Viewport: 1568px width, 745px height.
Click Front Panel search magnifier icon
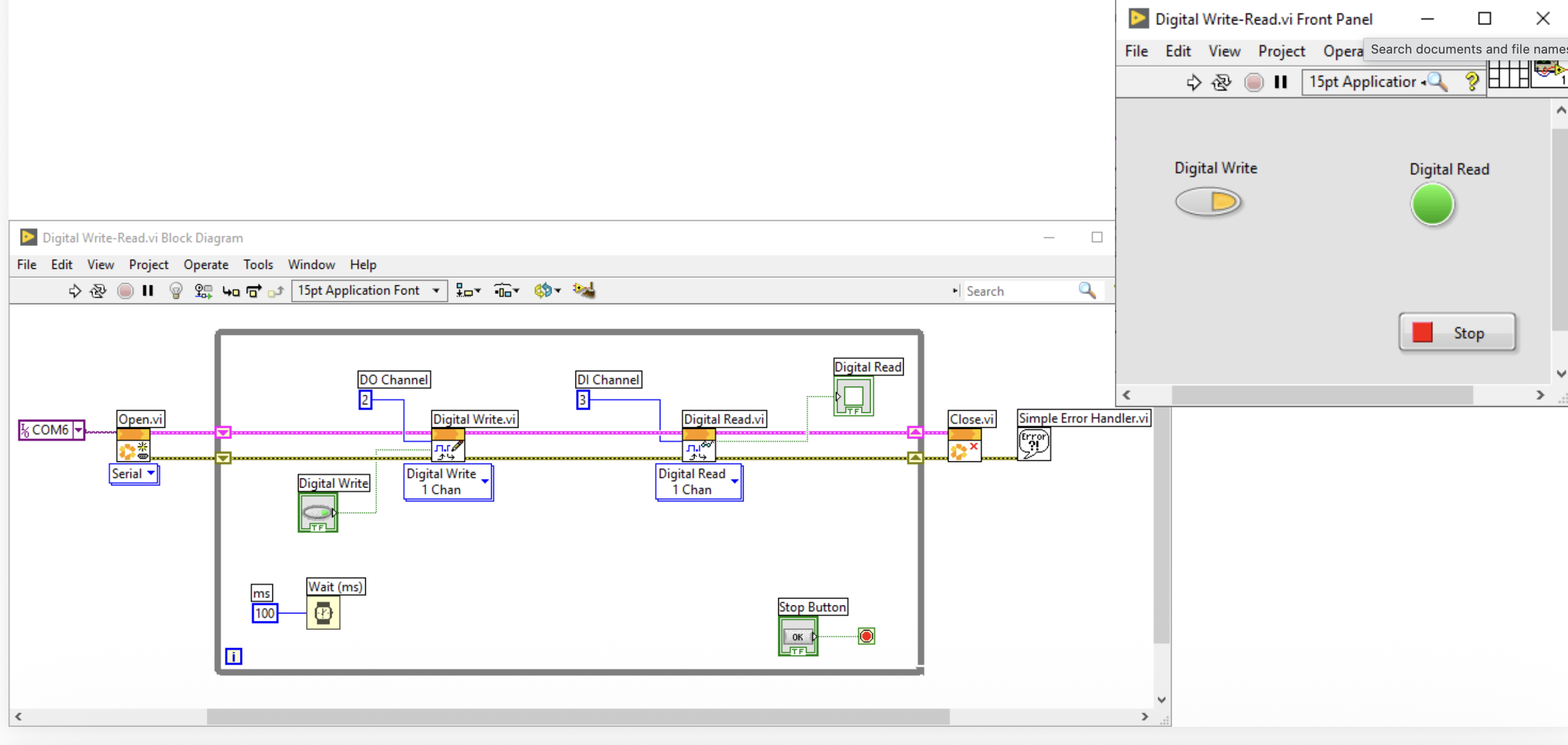click(x=1438, y=81)
